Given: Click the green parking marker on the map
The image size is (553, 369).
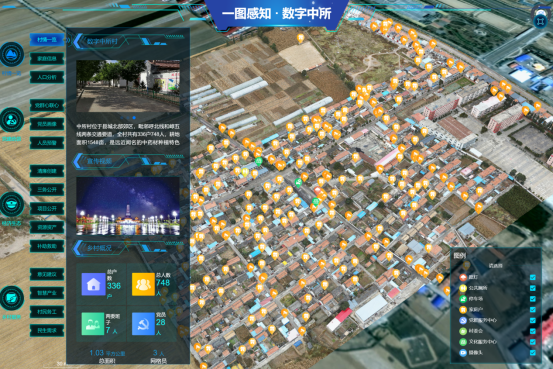Looking at the screenshot, I should pyautogui.click(x=298, y=183).
